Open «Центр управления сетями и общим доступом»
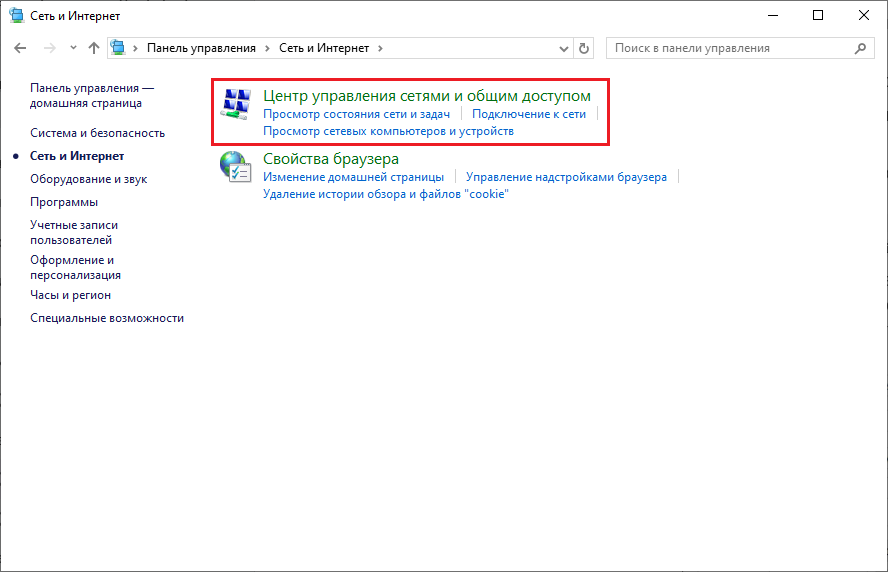 point(426,96)
